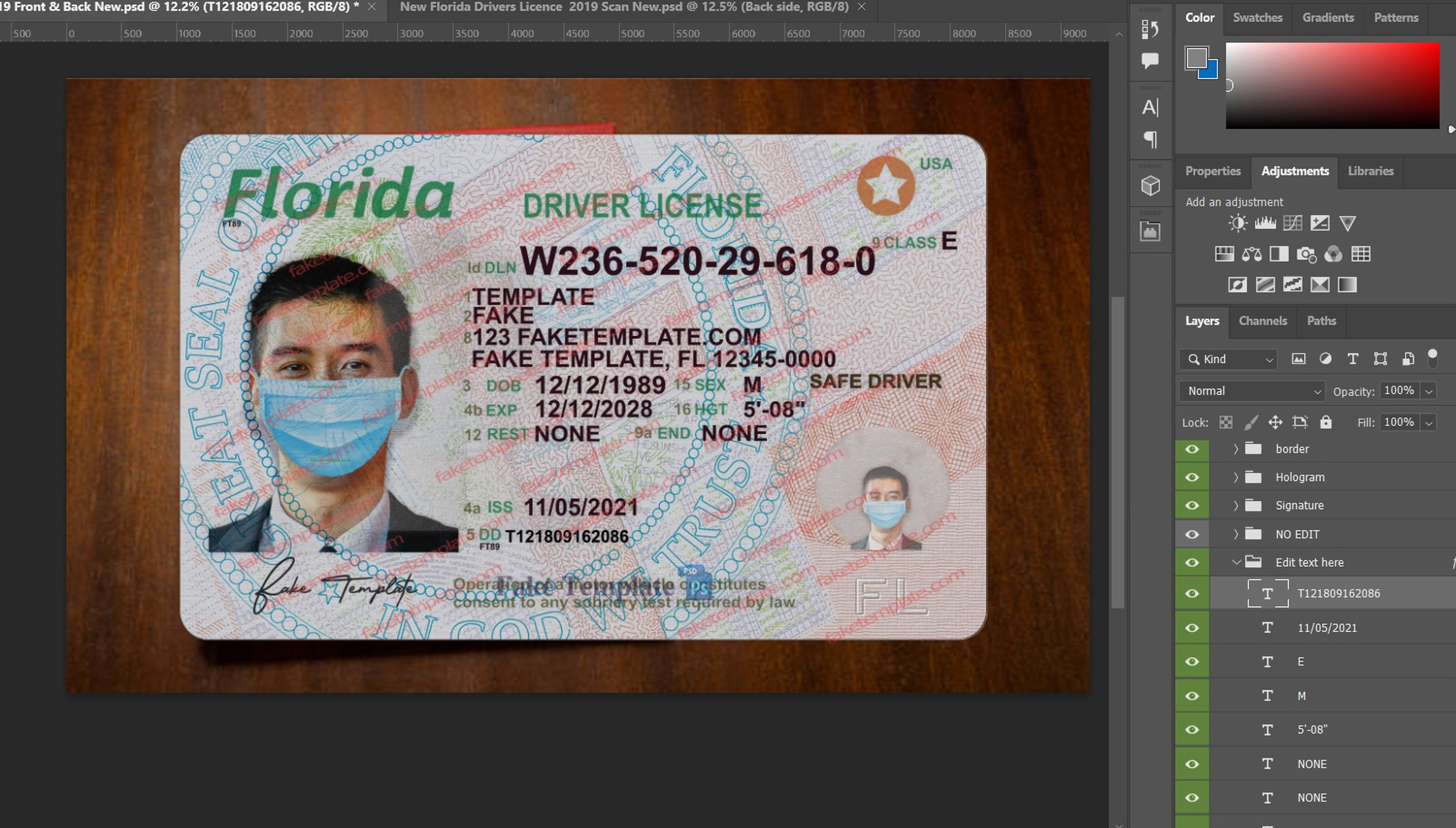This screenshot has height=828, width=1456.
Task: Add a Hue/Saturation adjustment
Action: coord(1224,254)
